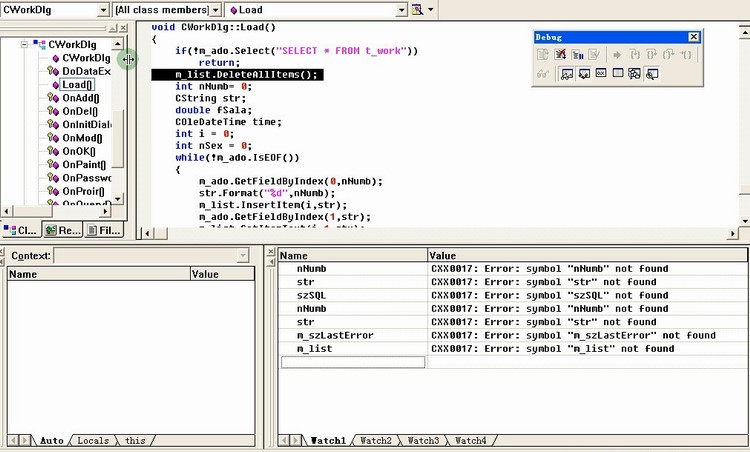Screen dimensions: 750x452
Task: Click the Break Execution icon
Action: click(578, 55)
